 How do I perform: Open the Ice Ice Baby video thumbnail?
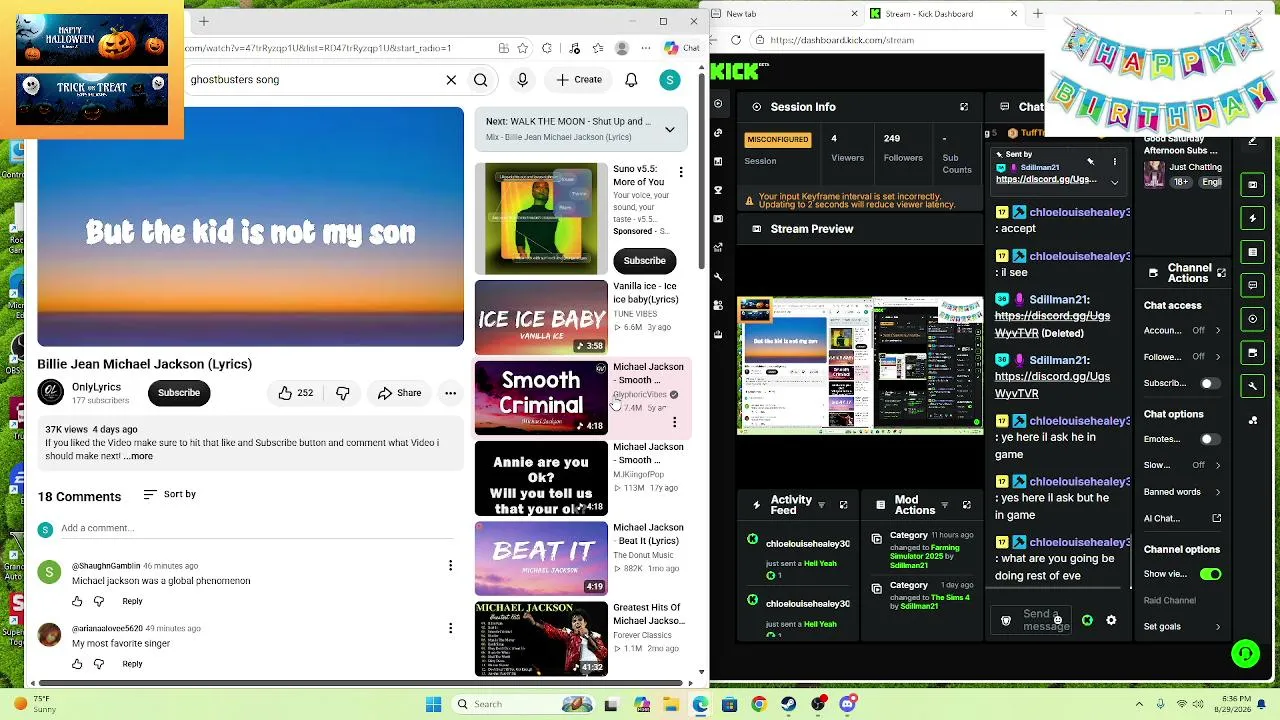pyautogui.click(x=541, y=318)
